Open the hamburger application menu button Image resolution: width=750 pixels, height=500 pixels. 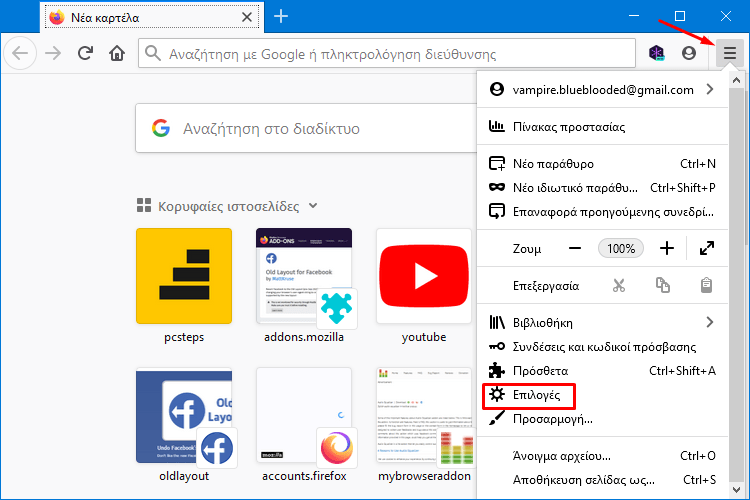click(x=729, y=53)
